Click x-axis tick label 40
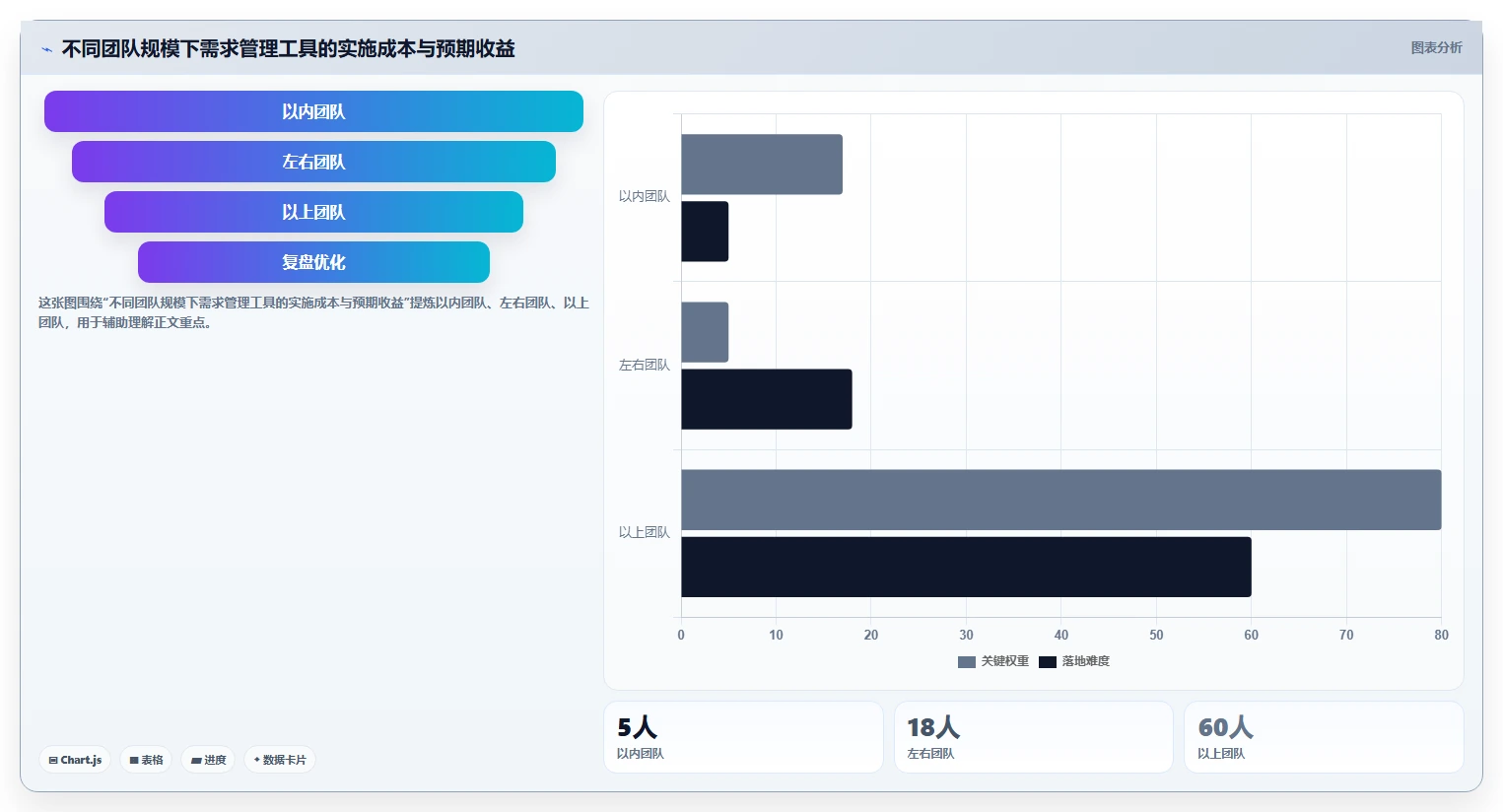 (x=1061, y=635)
